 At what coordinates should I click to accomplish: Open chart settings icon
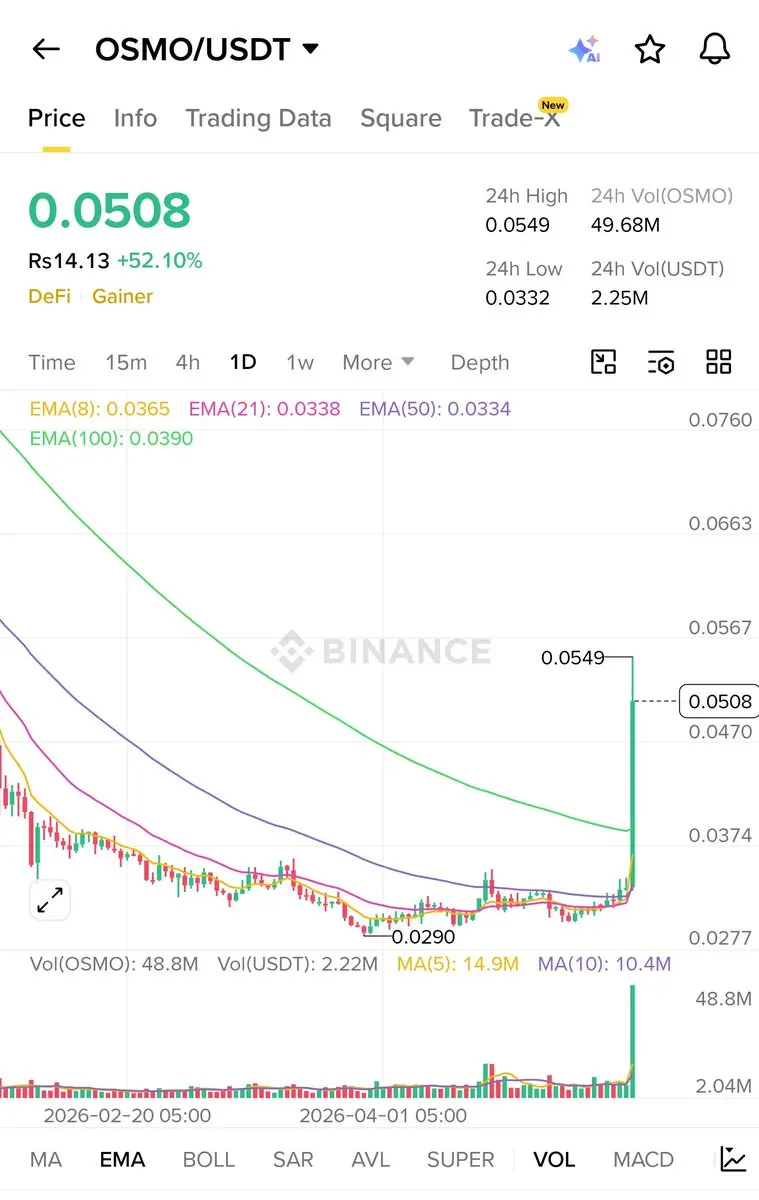tap(661, 362)
